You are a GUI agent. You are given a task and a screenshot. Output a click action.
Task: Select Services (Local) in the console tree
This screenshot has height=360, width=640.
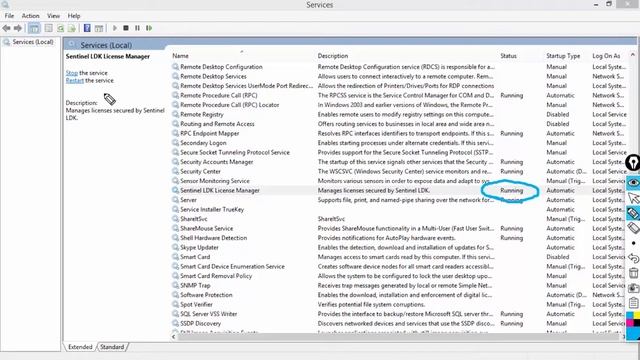coord(33,42)
